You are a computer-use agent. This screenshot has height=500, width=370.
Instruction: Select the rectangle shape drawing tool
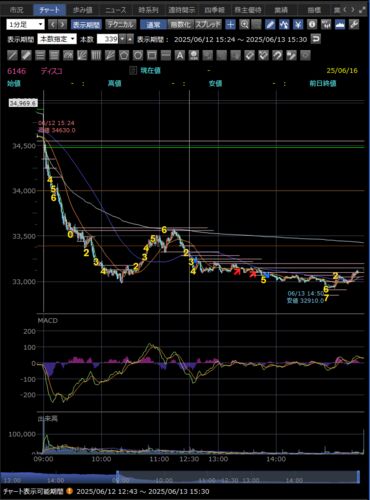point(152,55)
